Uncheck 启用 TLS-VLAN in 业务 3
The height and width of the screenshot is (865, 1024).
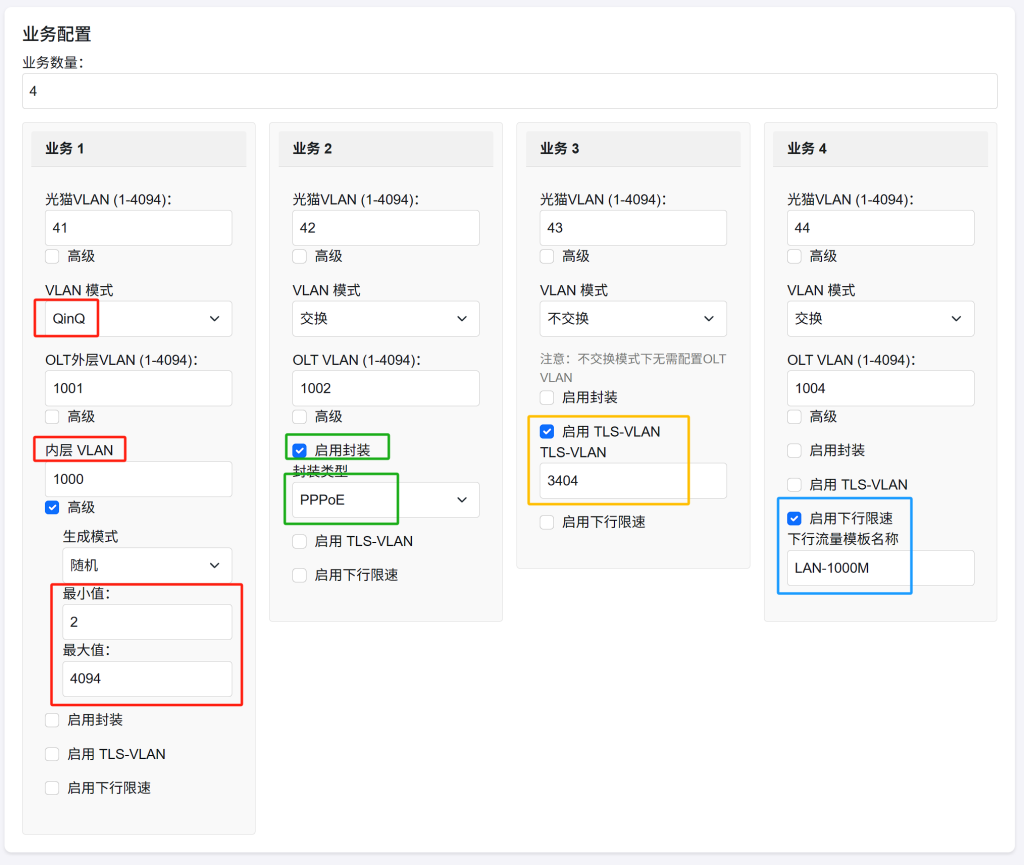click(547, 432)
